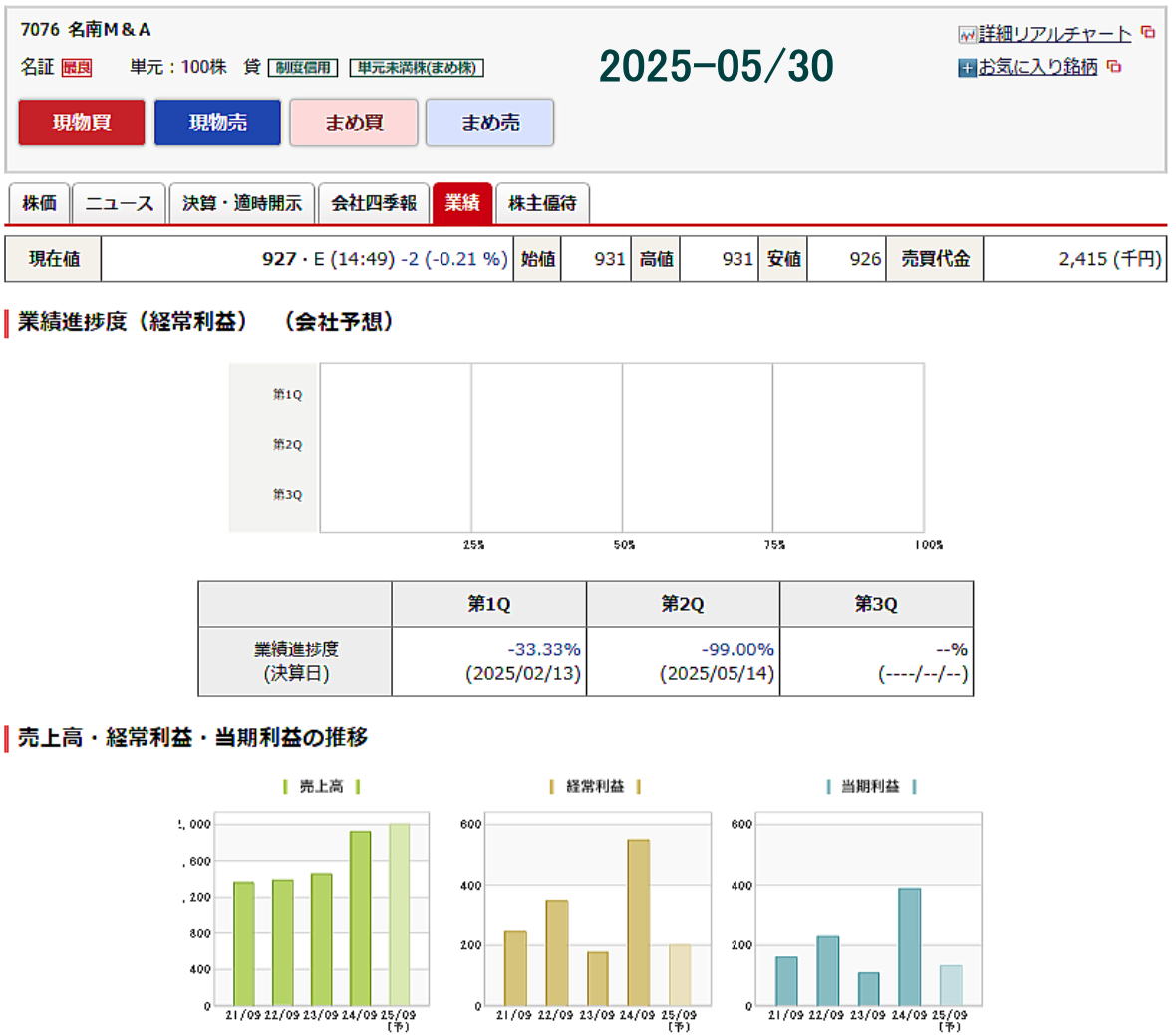The image size is (1176, 1035).
Task: Click the stock name 7076 名南M&A
Action: tap(86, 29)
